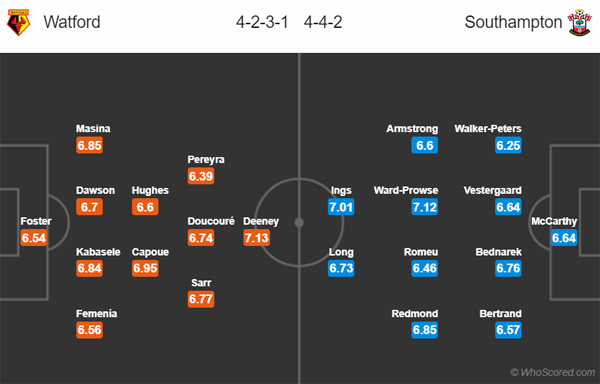This screenshot has width=600, height=384.
Task: Select Redmond's 6.85 rating badge
Action: pyautogui.click(x=424, y=330)
